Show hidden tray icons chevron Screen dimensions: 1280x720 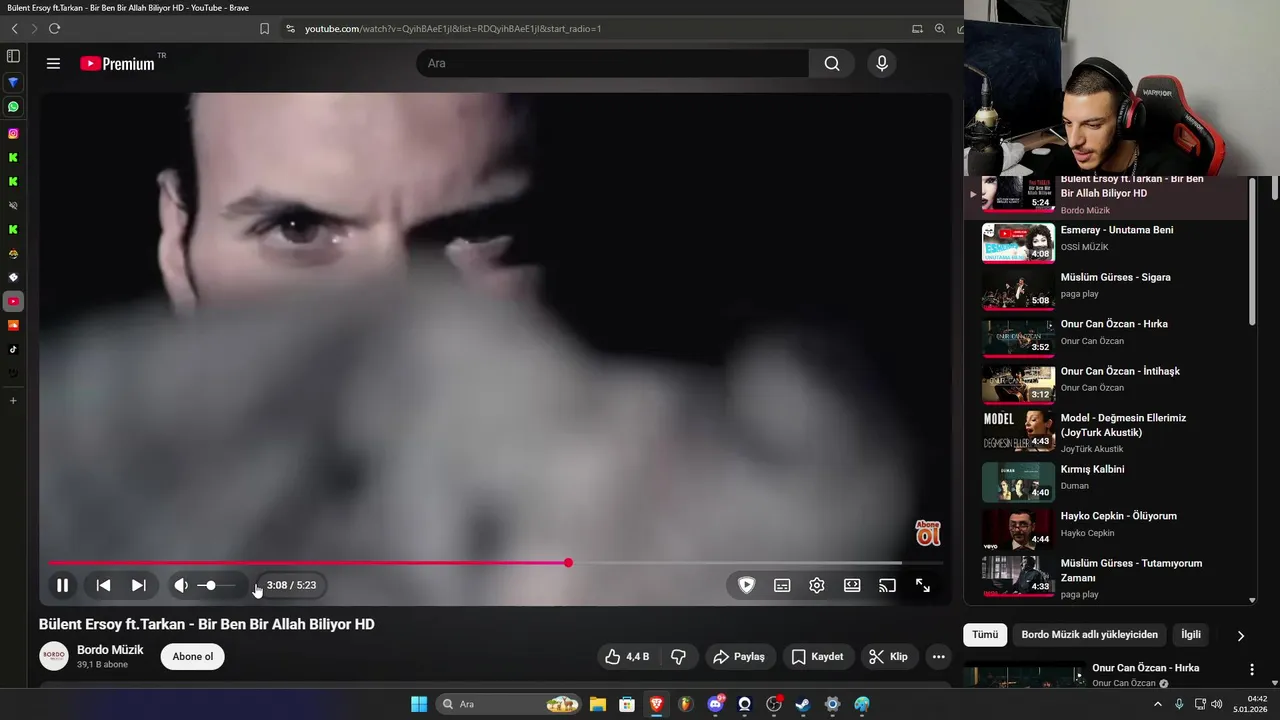coord(1158,704)
